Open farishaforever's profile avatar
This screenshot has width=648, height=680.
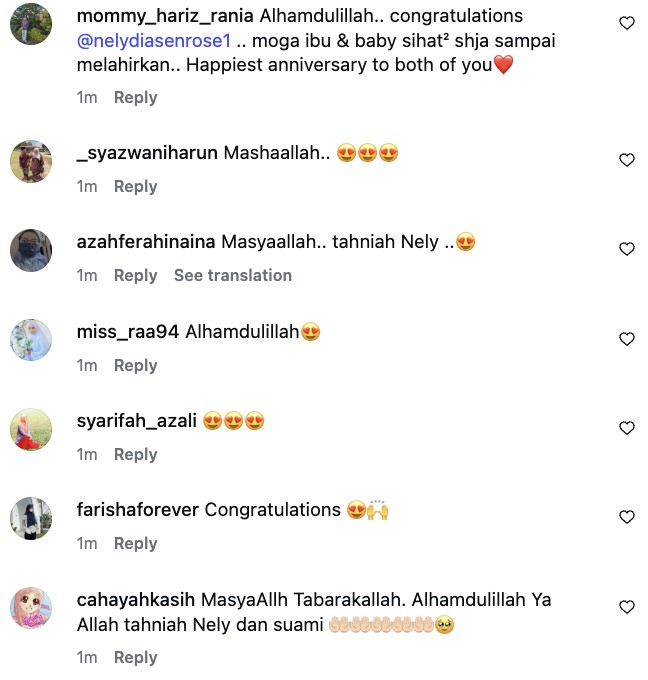31,518
